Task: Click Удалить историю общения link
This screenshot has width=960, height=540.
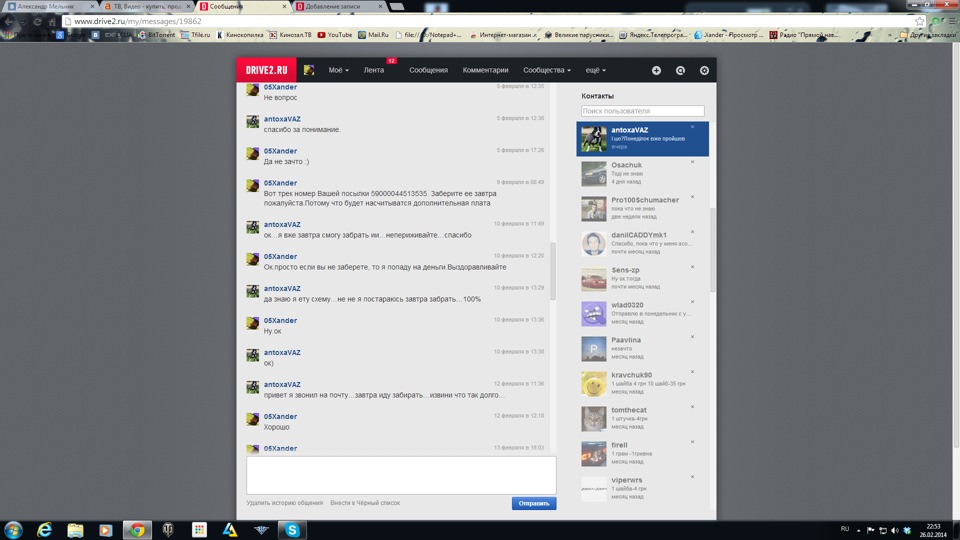Action: 285,503
